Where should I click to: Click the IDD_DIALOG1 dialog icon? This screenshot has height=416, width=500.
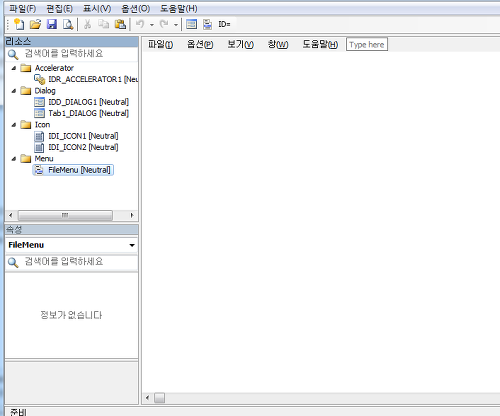[x=39, y=102]
